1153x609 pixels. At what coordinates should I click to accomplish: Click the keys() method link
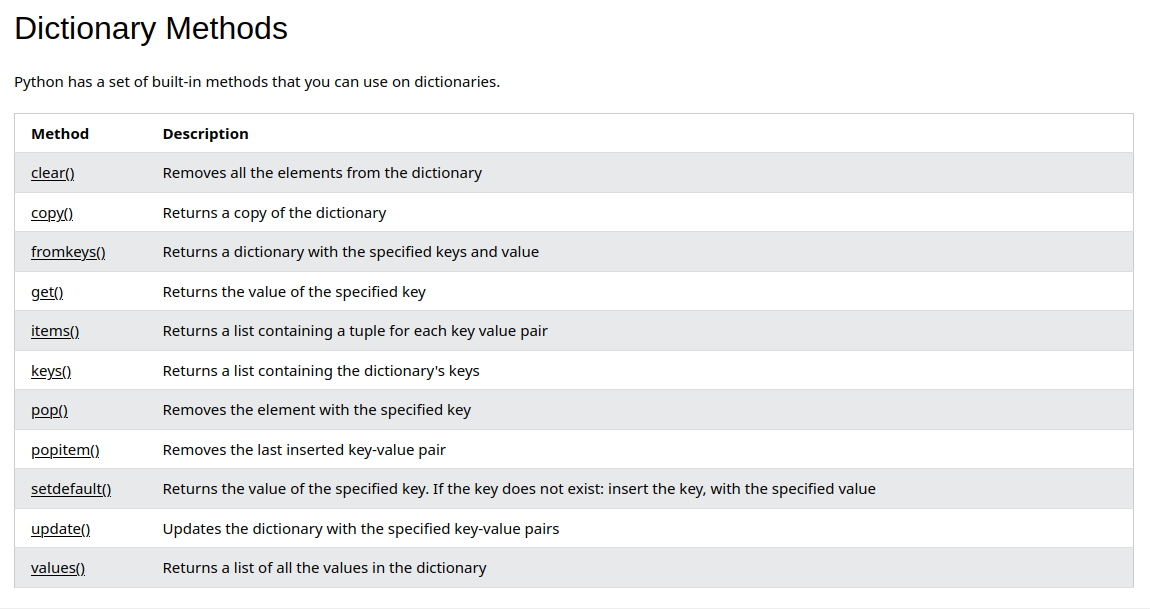tap(51, 371)
